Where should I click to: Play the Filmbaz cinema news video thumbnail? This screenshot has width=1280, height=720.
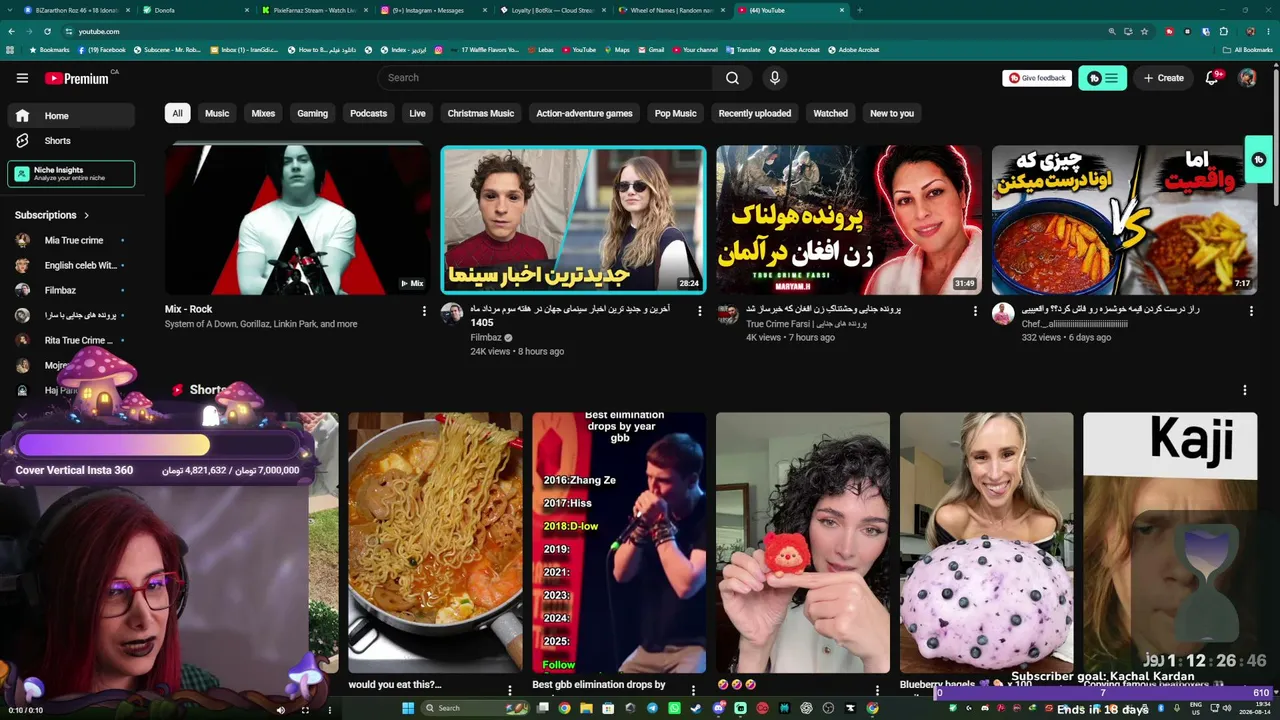pos(573,220)
